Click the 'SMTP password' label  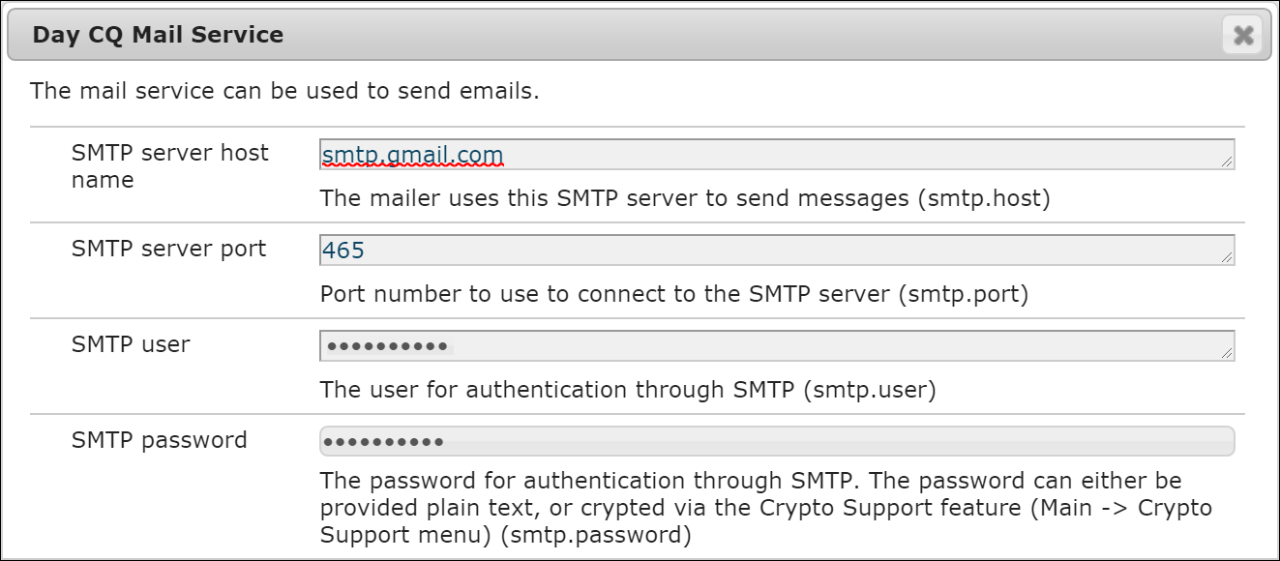[x=159, y=440]
